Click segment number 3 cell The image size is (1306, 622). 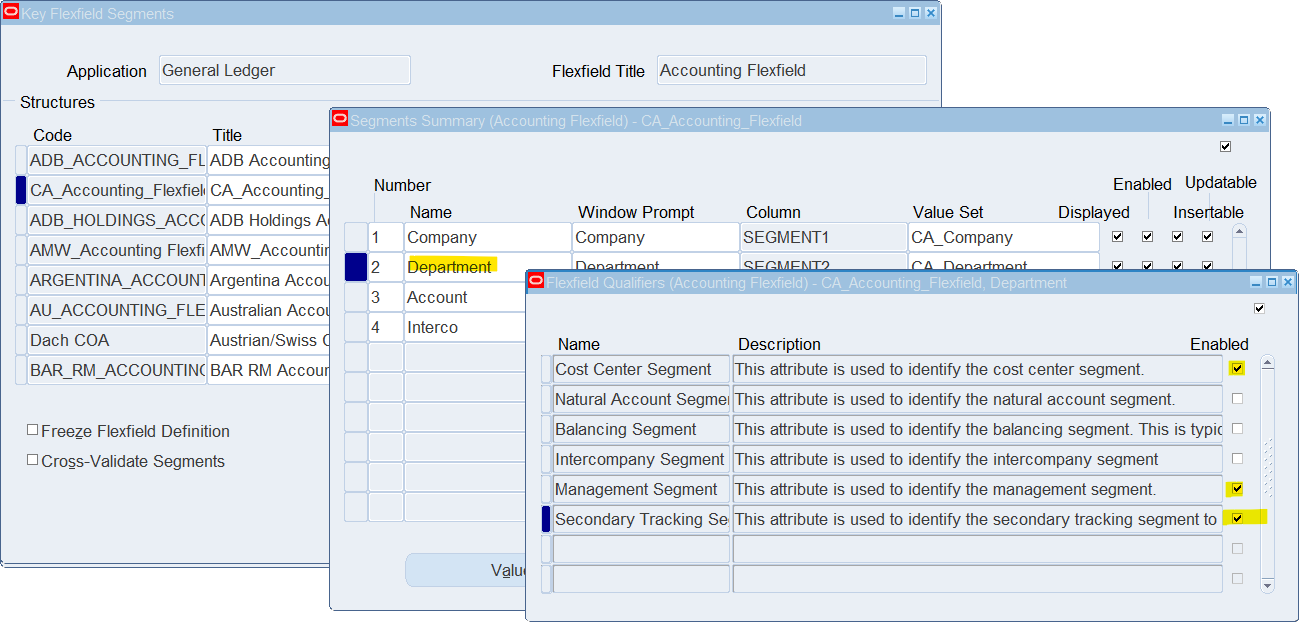(386, 297)
